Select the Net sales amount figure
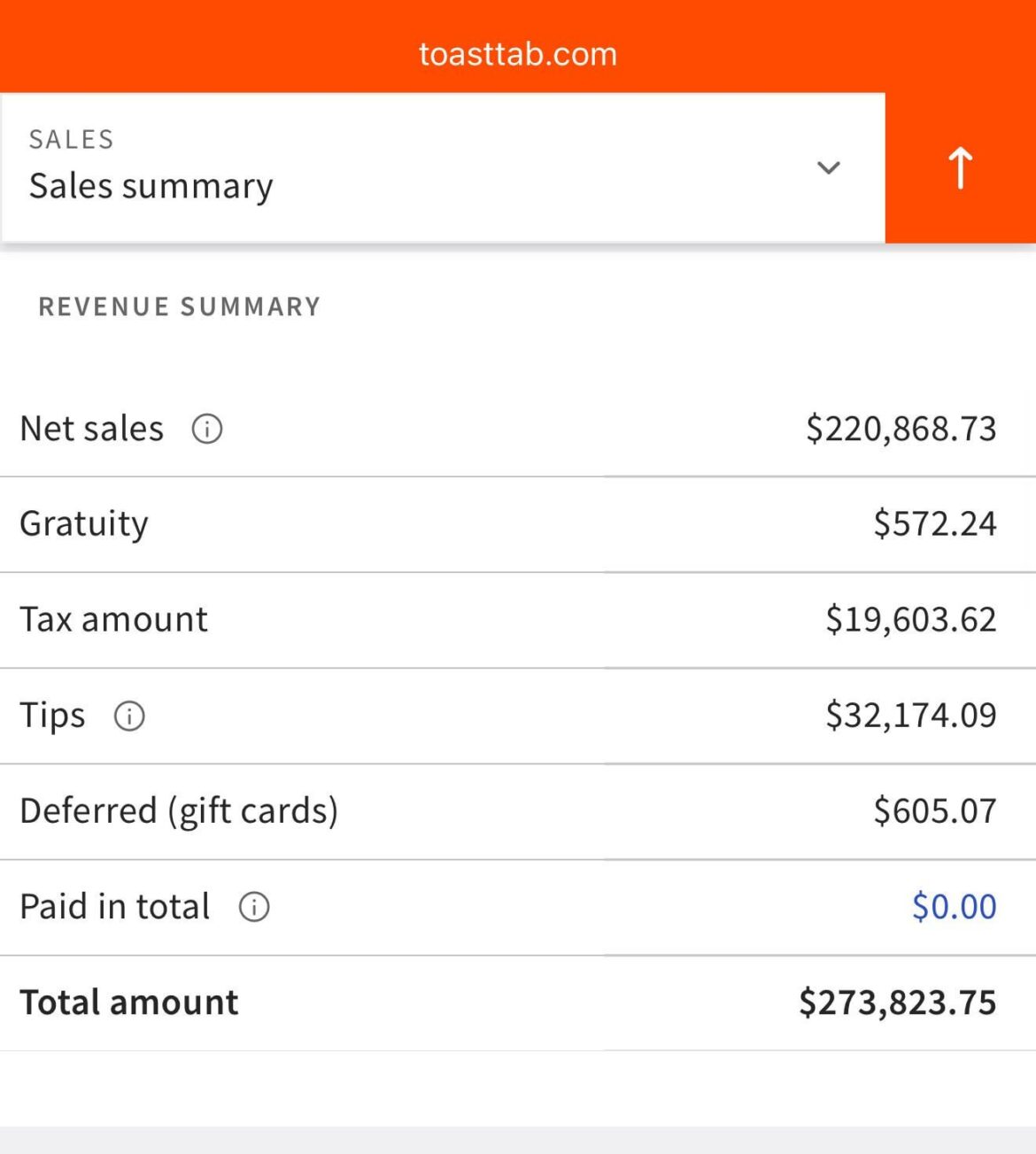Image resolution: width=1036 pixels, height=1154 pixels. (x=901, y=428)
